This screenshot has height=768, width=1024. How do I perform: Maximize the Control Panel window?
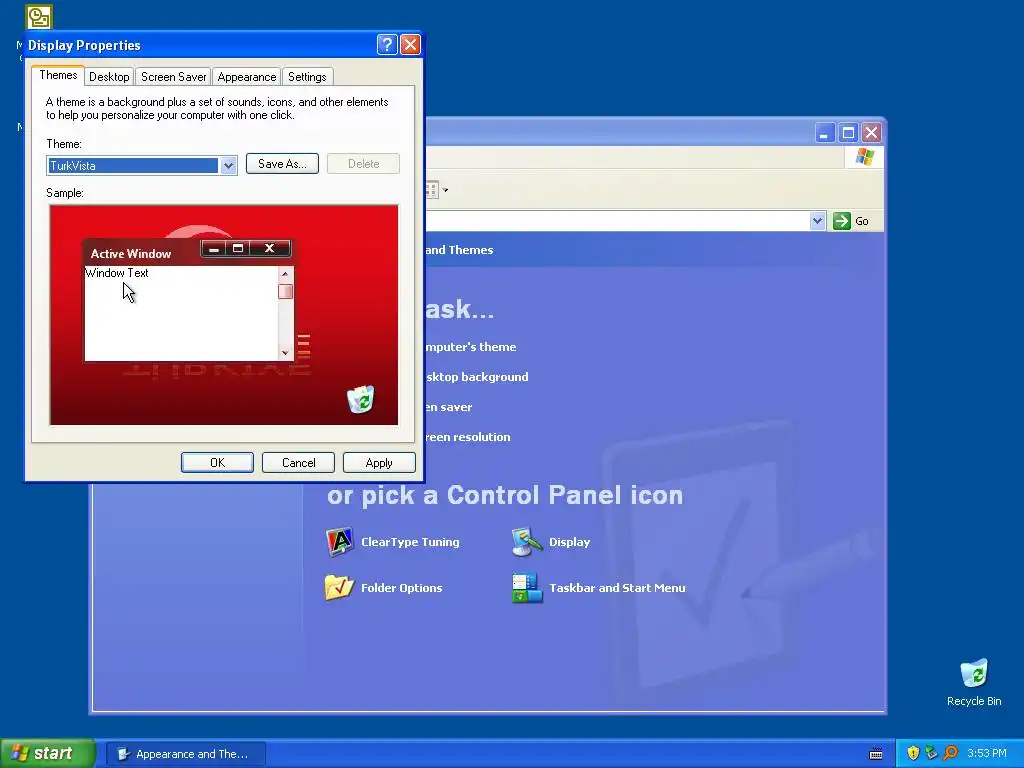point(848,133)
